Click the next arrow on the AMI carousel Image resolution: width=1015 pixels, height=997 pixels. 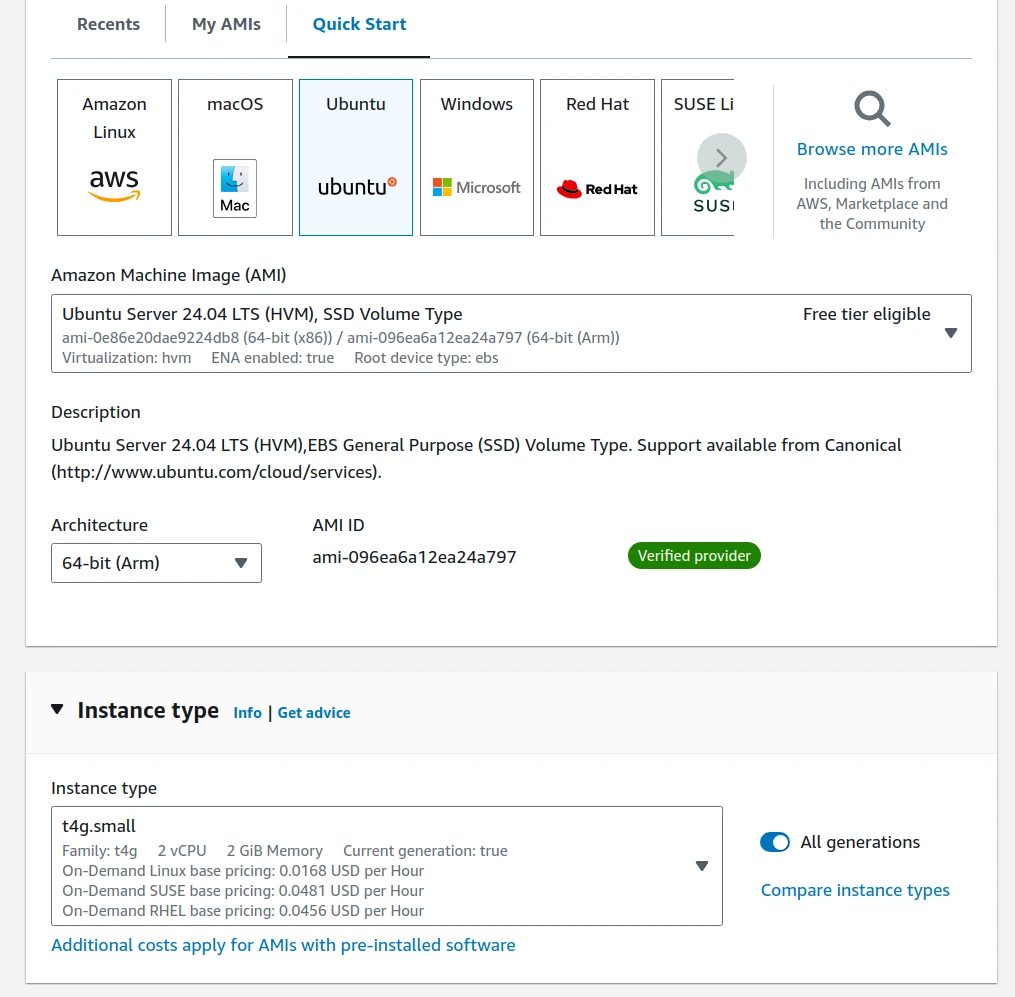(x=722, y=158)
